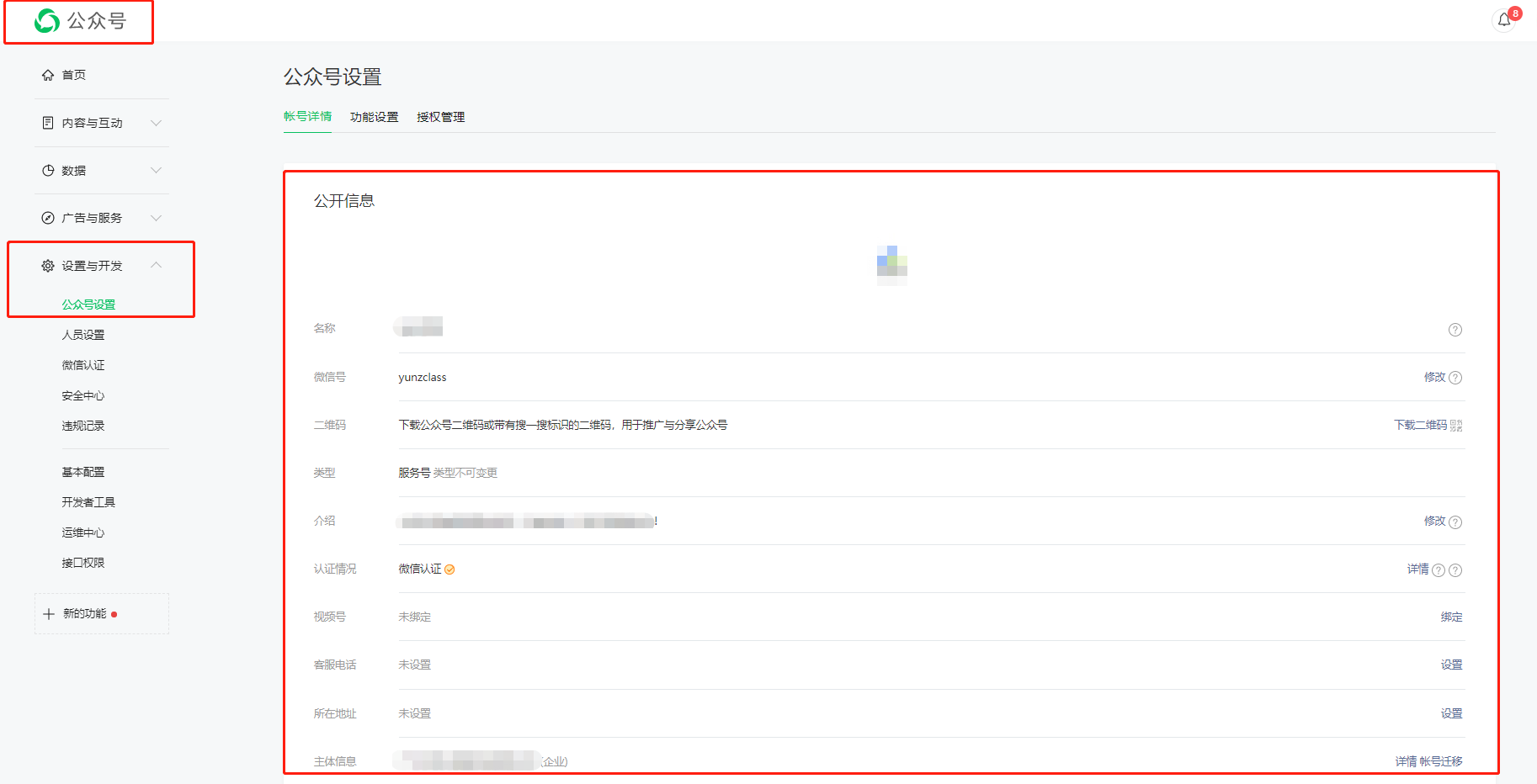The width and height of the screenshot is (1537, 784).
Task: Click the notification bell icon
Action: coord(1504,20)
